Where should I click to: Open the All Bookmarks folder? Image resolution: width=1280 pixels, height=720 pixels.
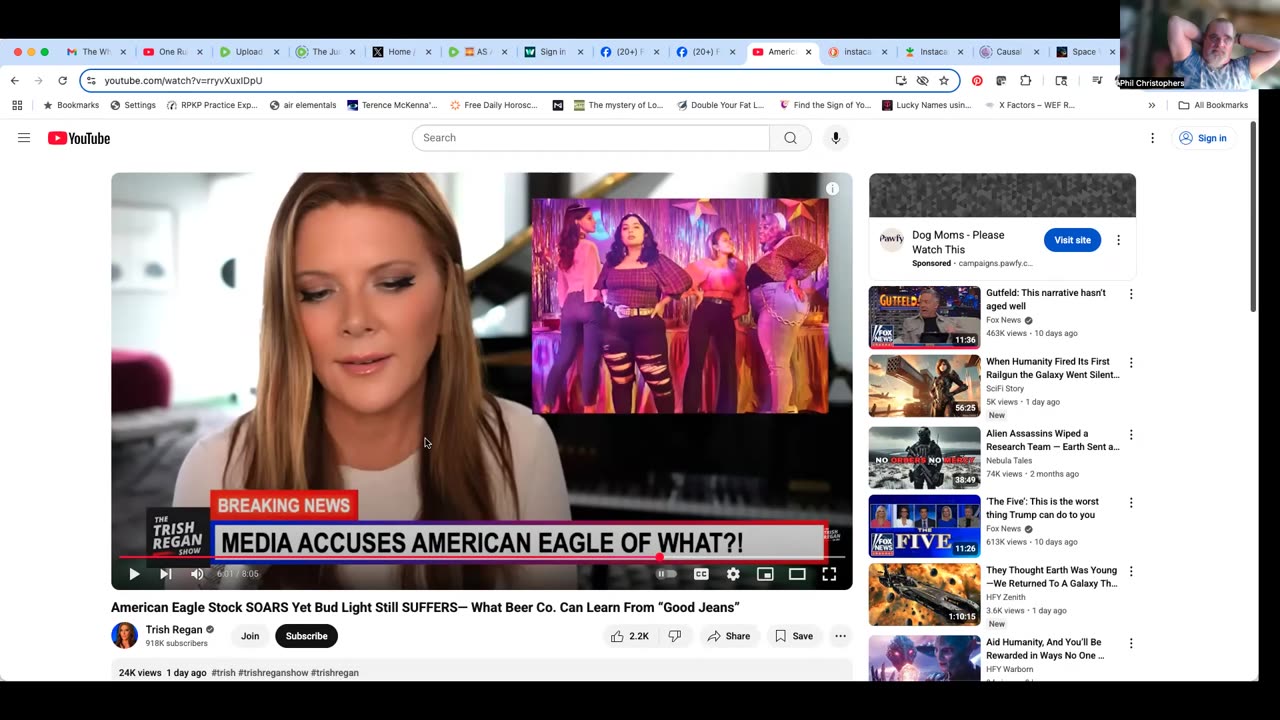1213,105
